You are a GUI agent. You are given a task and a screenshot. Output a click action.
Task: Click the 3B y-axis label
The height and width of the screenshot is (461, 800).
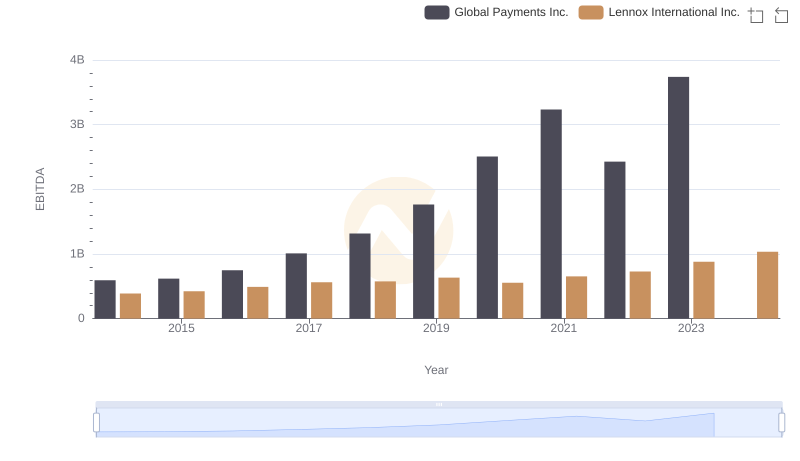(77, 124)
